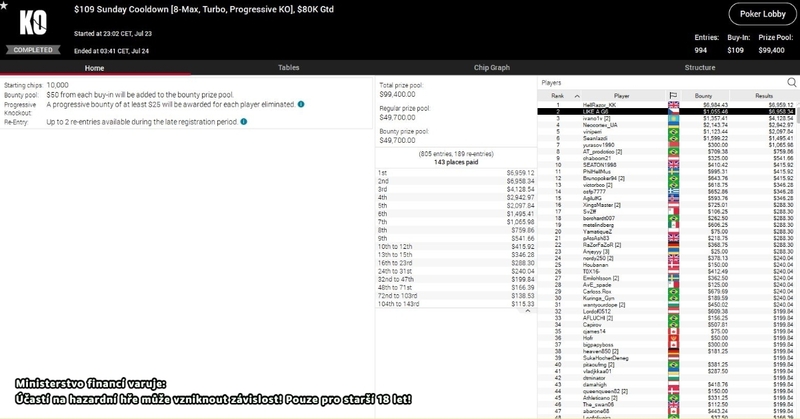Screen dimensions: 800x419
Task: Select player row HellRazor_KK
Action: coord(666,105)
